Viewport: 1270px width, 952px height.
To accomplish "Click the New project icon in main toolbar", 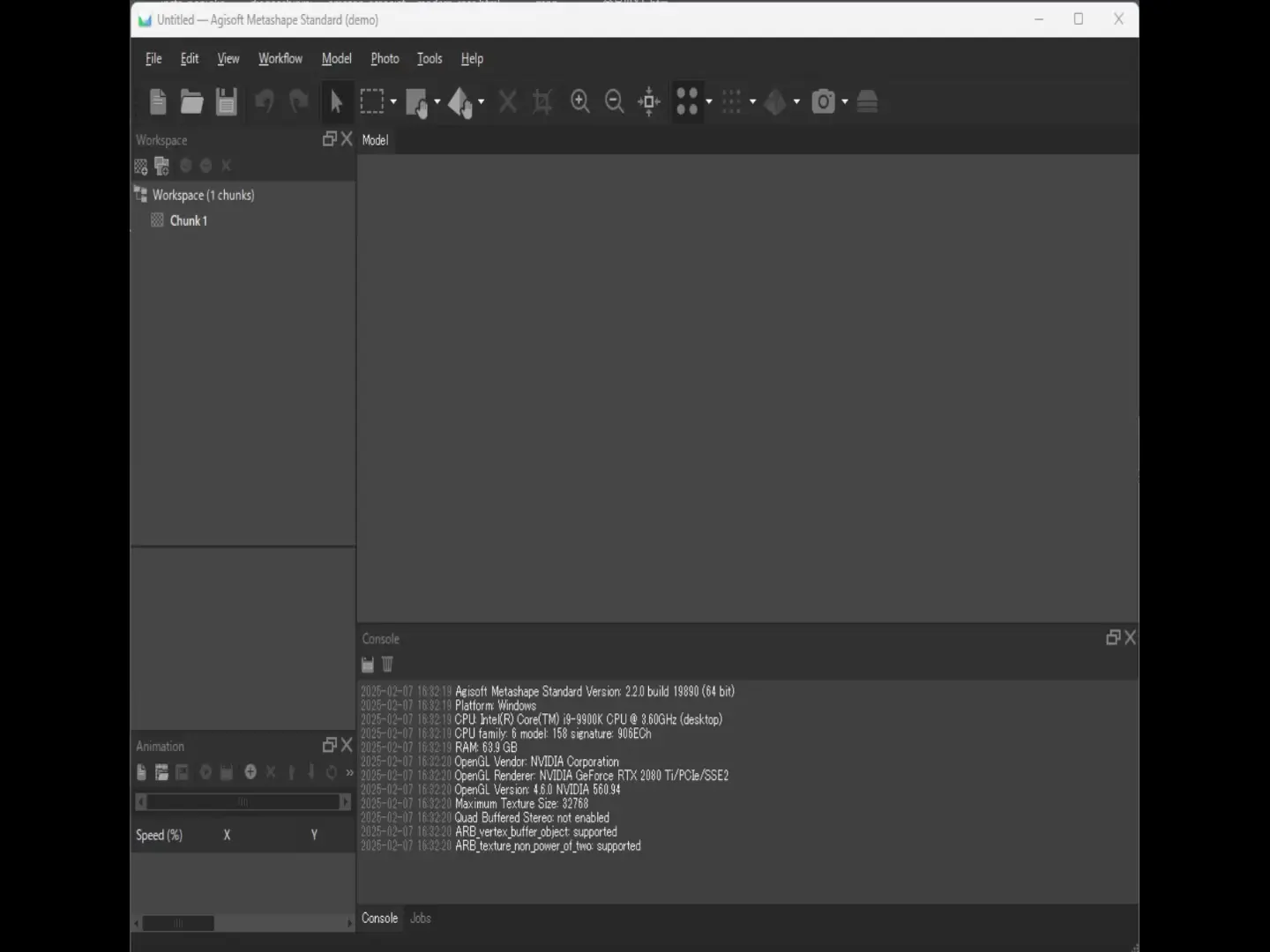I will tap(158, 102).
